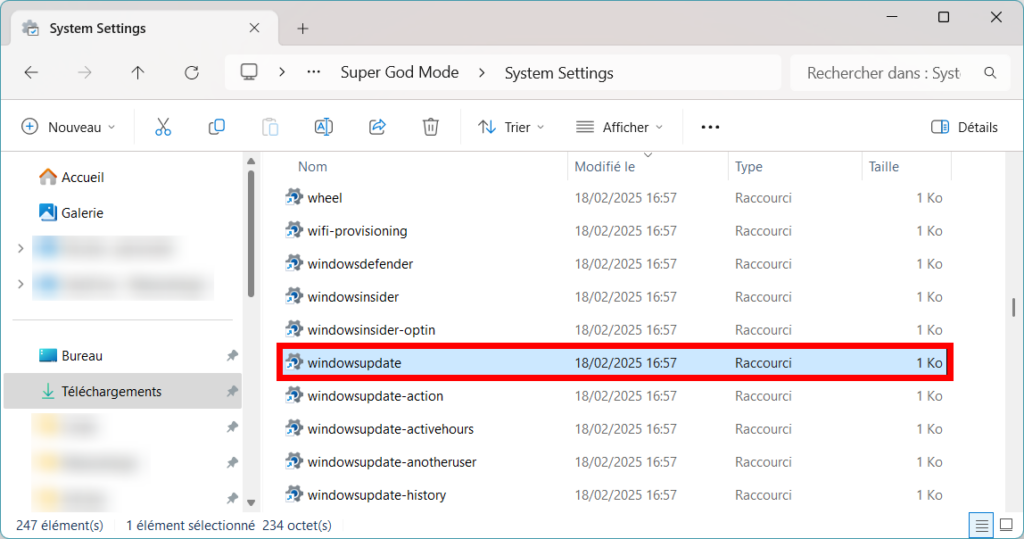
Task: Open the Trier sort dropdown
Action: pyautogui.click(x=511, y=127)
